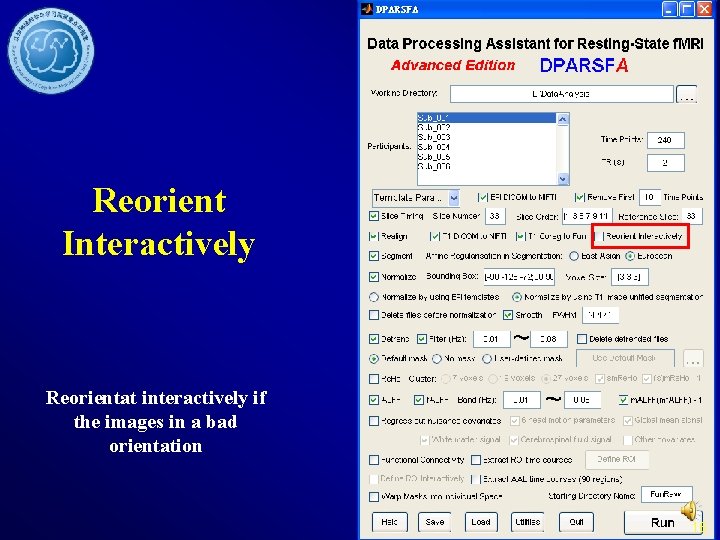Viewport: 720px width, 540px height.
Task: Open the Utilities button
Action: [528, 522]
